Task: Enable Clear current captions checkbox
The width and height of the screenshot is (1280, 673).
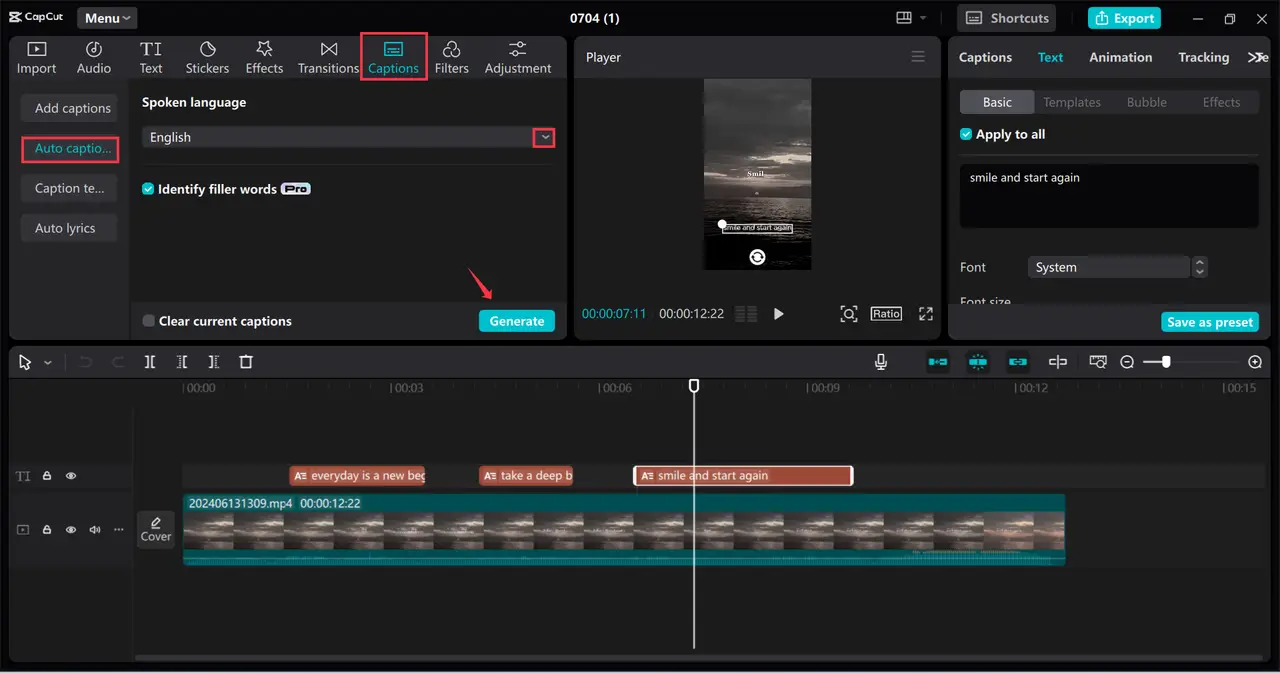Action: 148,321
